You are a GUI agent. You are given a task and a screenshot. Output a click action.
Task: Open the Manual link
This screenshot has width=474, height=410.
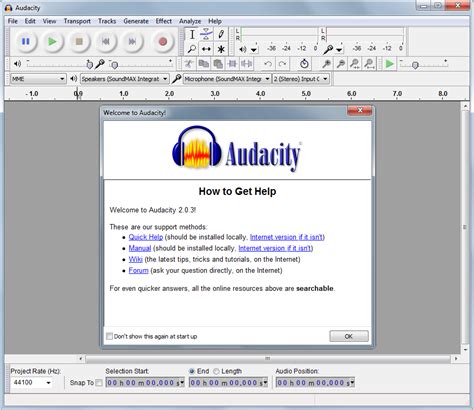click(140, 248)
